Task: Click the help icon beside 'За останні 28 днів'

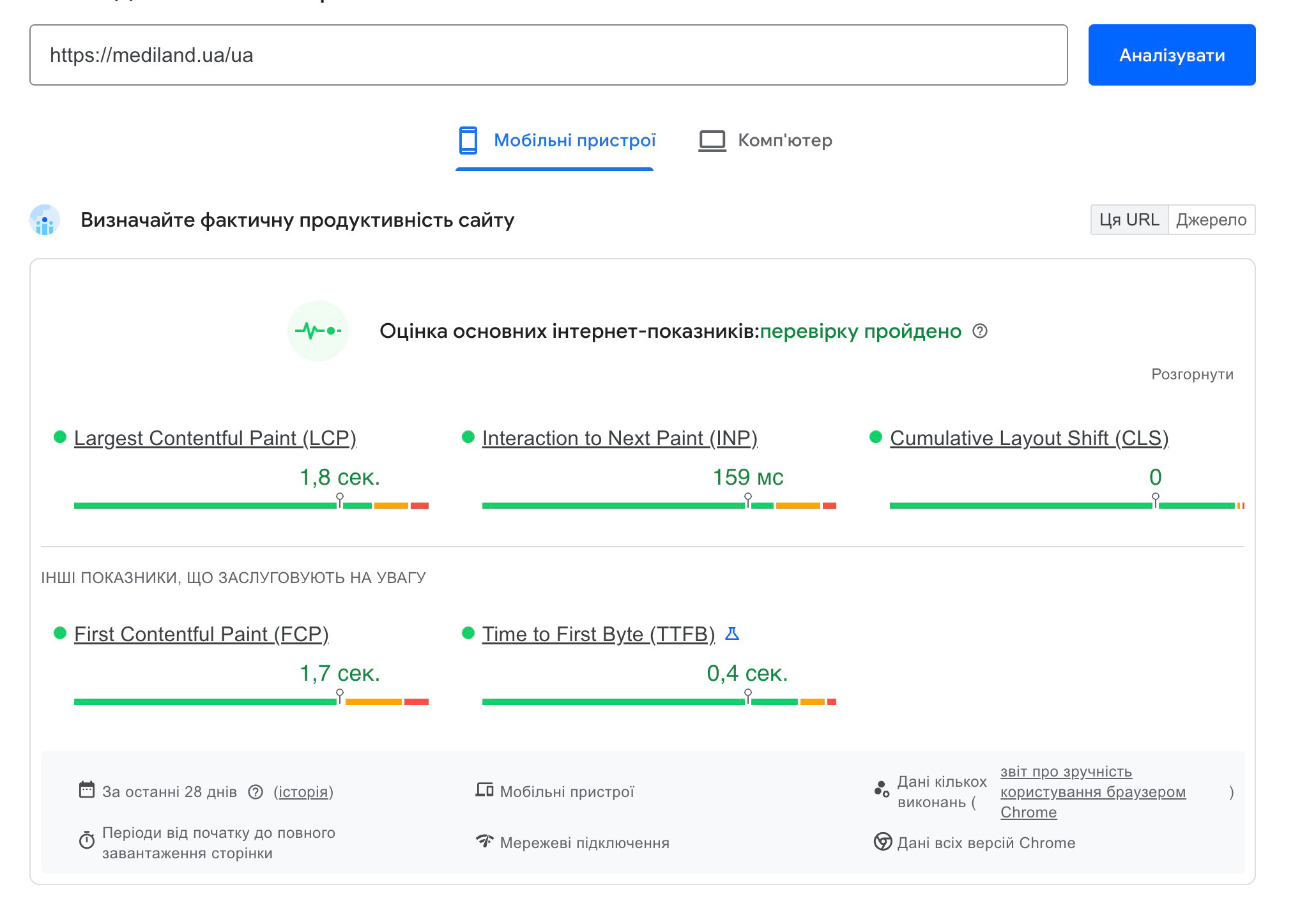Action: click(x=256, y=792)
